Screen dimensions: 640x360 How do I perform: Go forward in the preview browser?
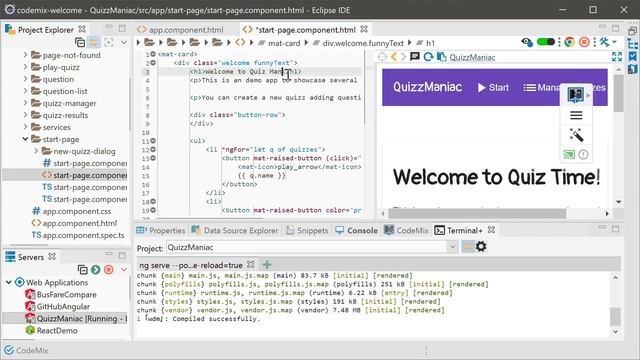[x=403, y=57]
